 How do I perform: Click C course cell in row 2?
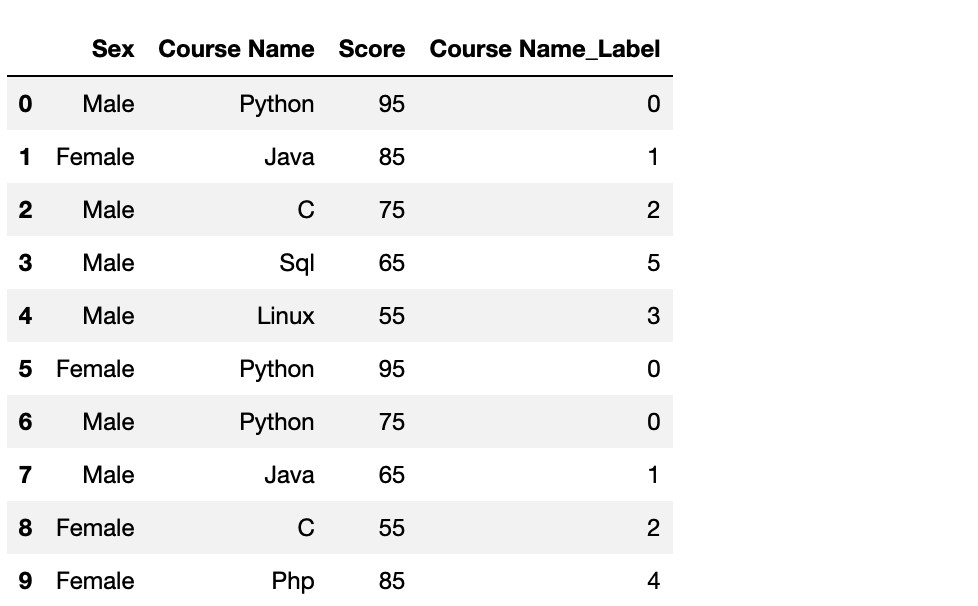pyautogui.click(x=306, y=210)
